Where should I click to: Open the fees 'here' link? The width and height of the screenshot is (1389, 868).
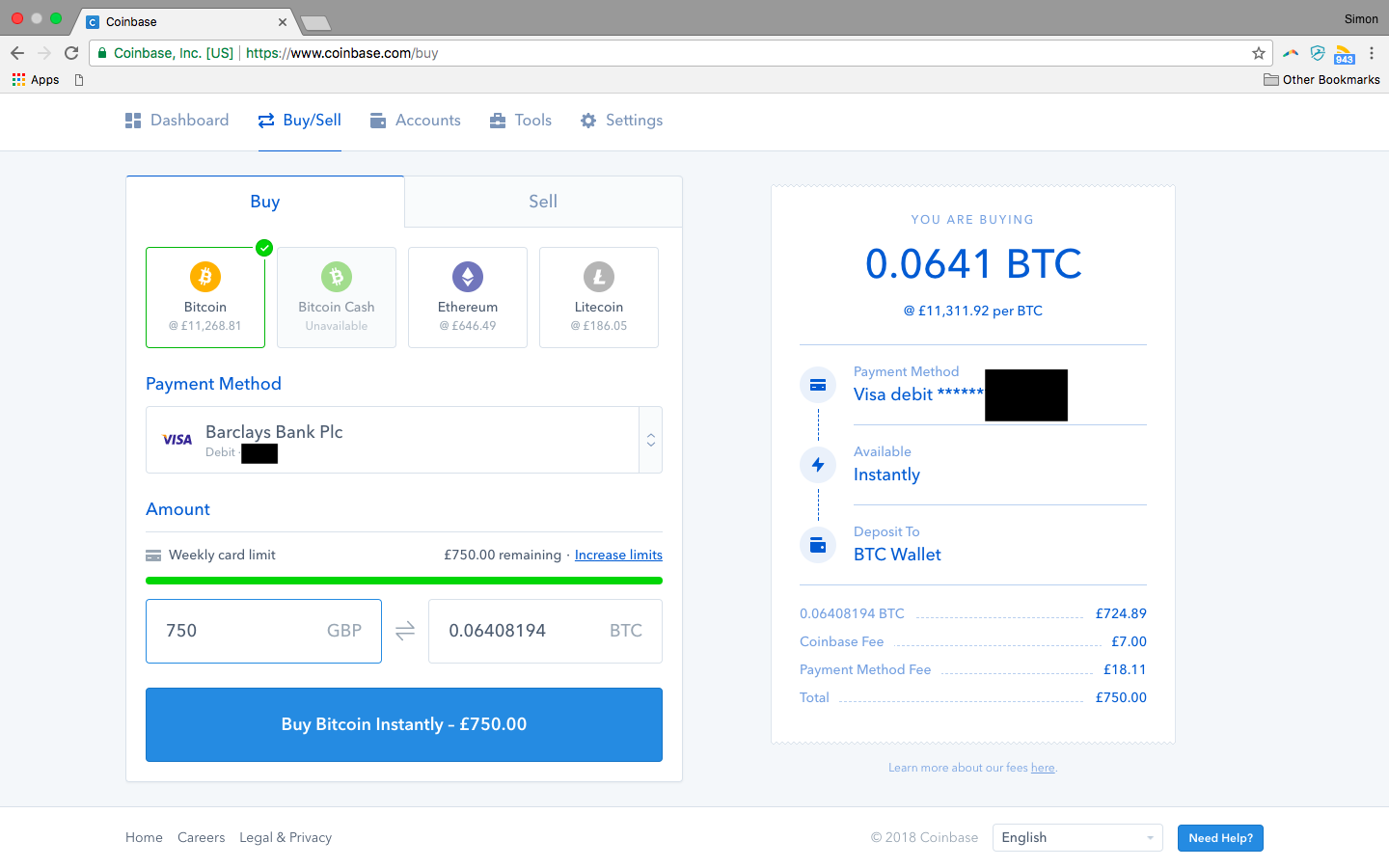tap(1043, 768)
